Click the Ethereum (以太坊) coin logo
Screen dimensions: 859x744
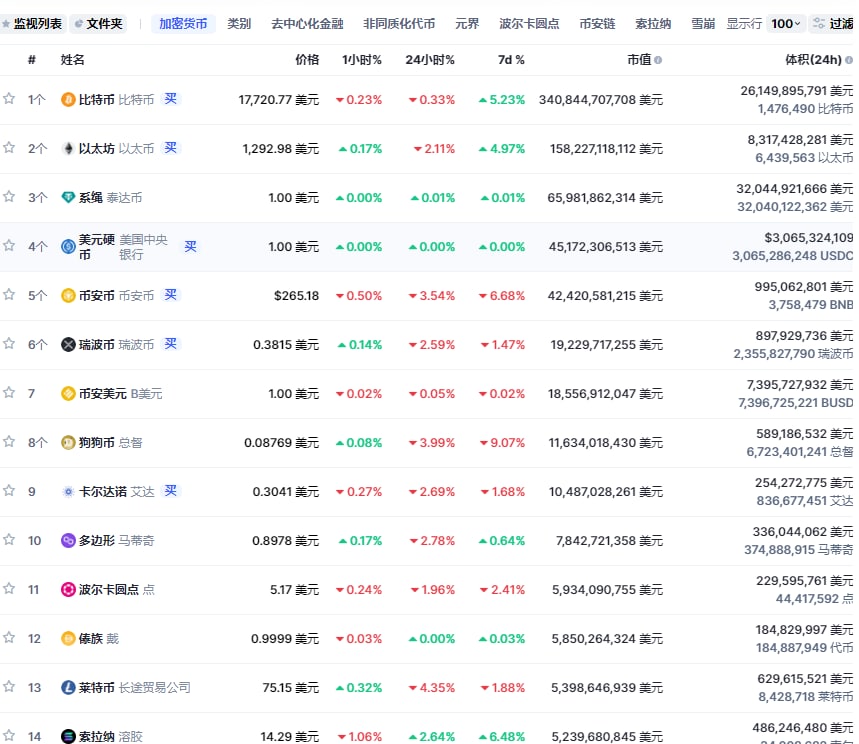coord(68,148)
